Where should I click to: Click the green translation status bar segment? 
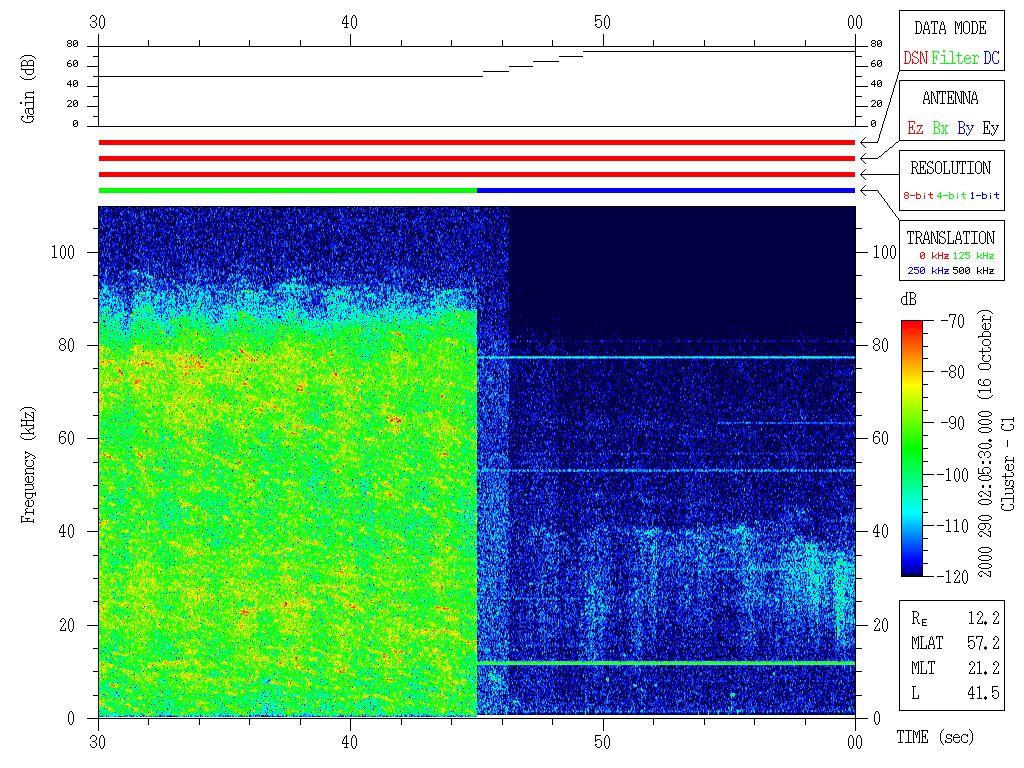[288, 190]
